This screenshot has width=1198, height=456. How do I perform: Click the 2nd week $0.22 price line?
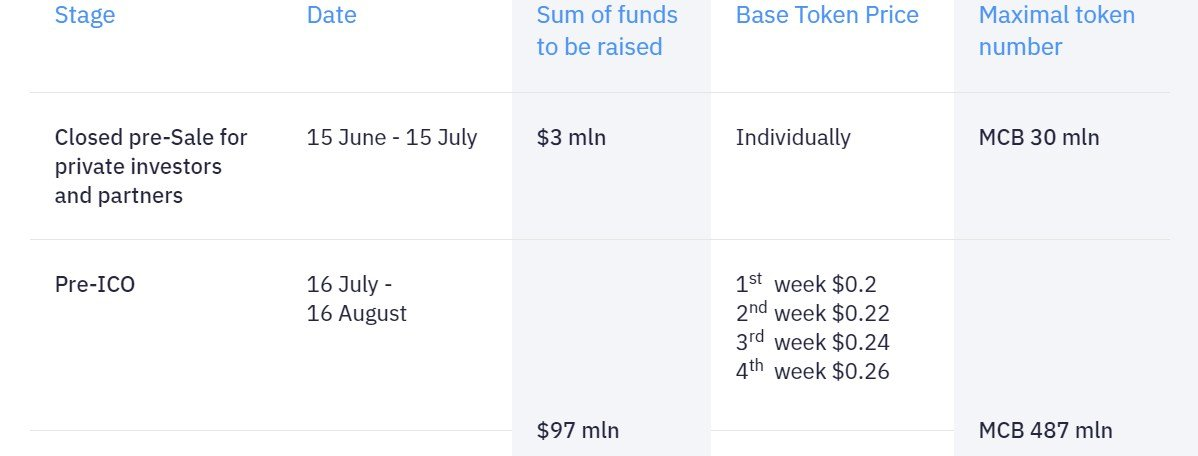tap(812, 313)
